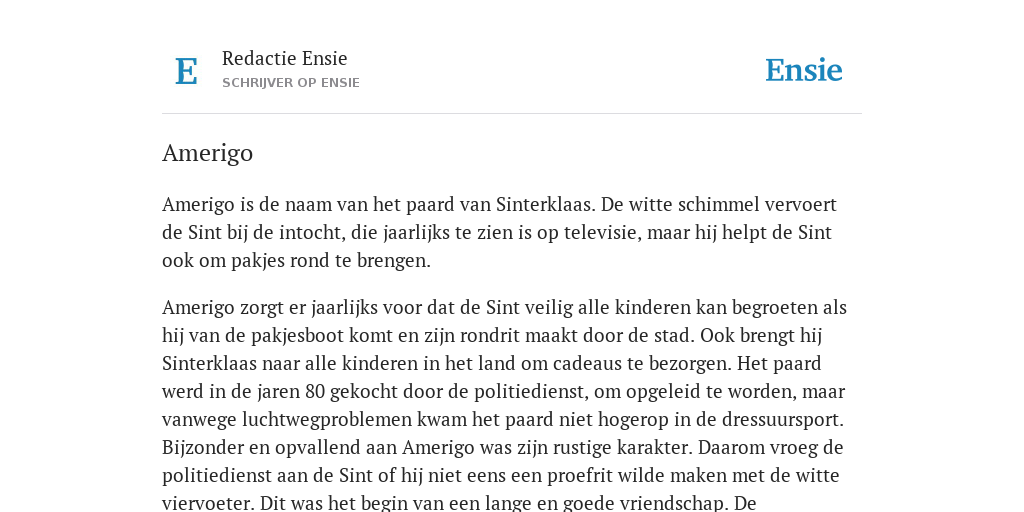Click the Amerigo article heading
This screenshot has height=512, width=1024.
(207, 153)
